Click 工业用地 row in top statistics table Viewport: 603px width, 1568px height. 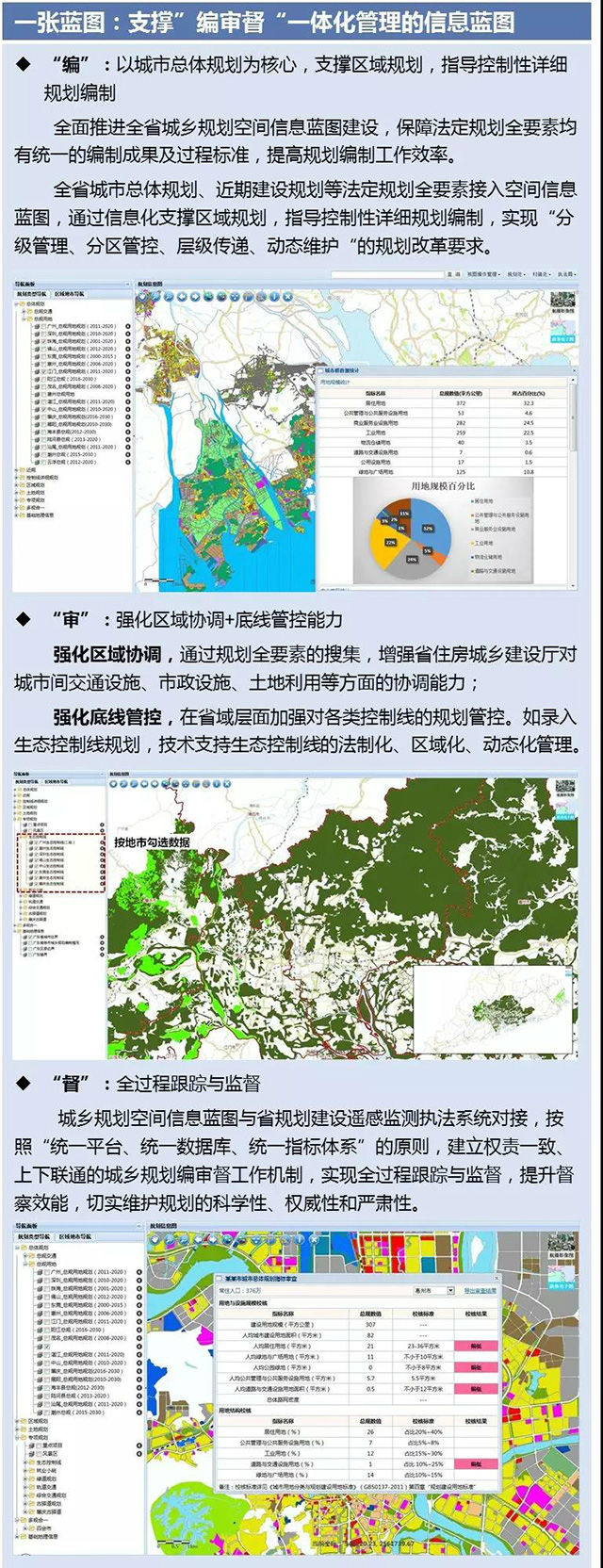(443, 433)
